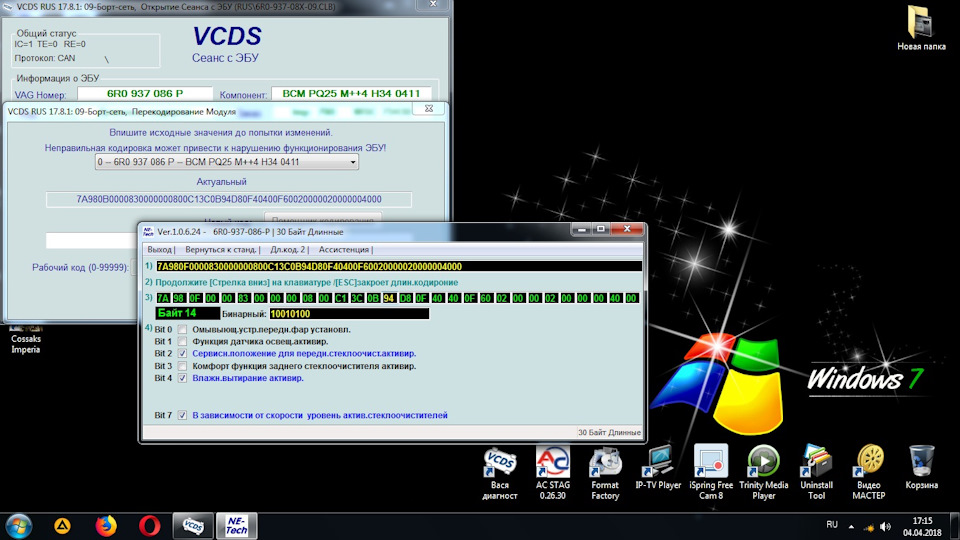Uncheck Bit 7 speed-dependent wipers checkbox
Screen dimensions: 960x540
click(x=182, y=415)
